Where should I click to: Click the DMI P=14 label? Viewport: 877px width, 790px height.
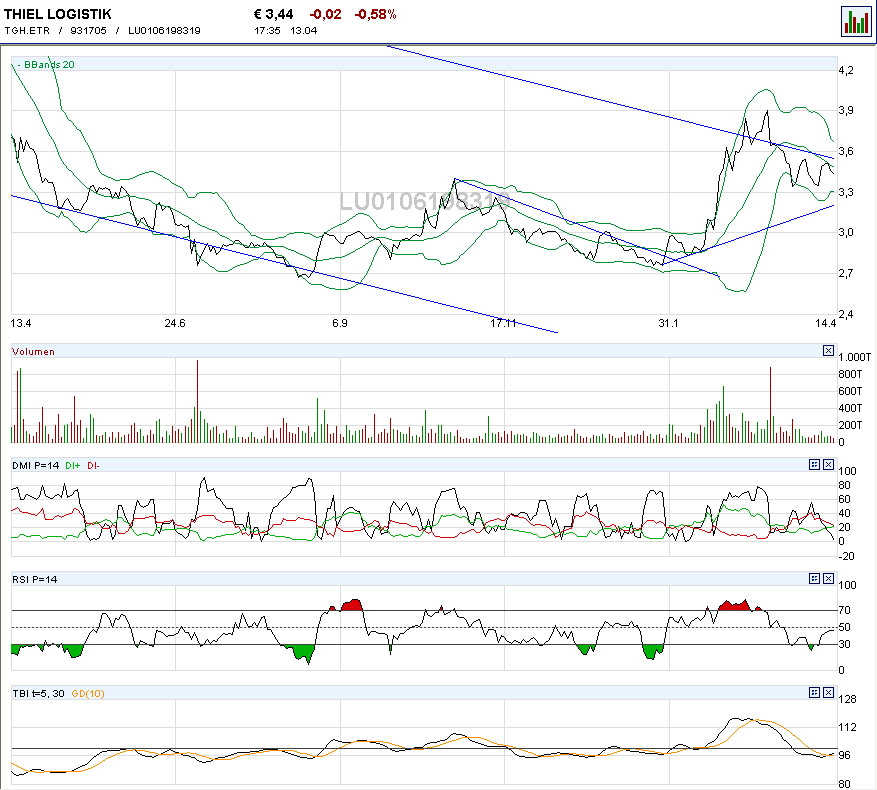point(35,465)
